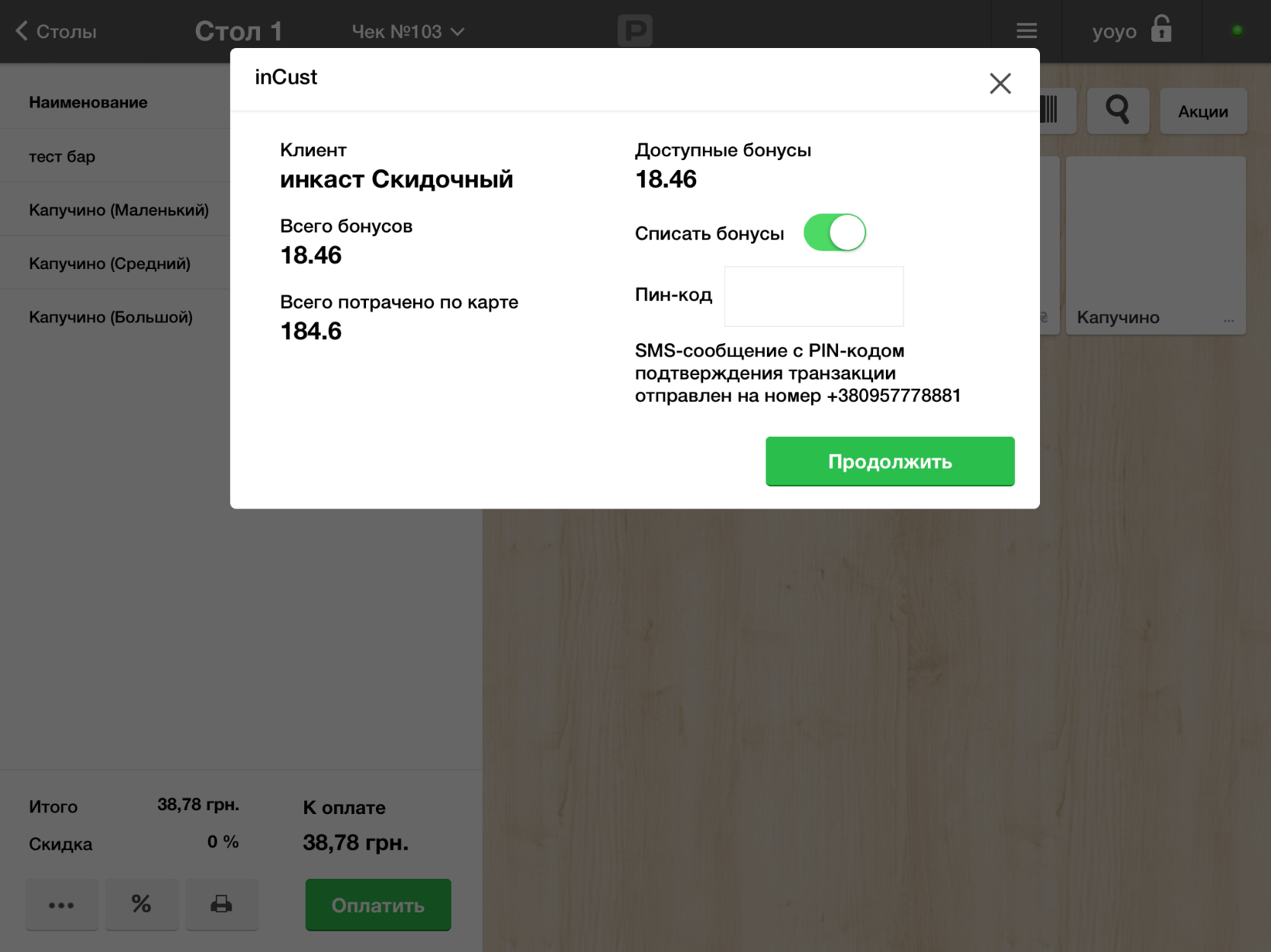The width and height of the screenshot is (1271, 952).
Task: Click the SMS-сообщение notification text
Action: tap(798, 373)
